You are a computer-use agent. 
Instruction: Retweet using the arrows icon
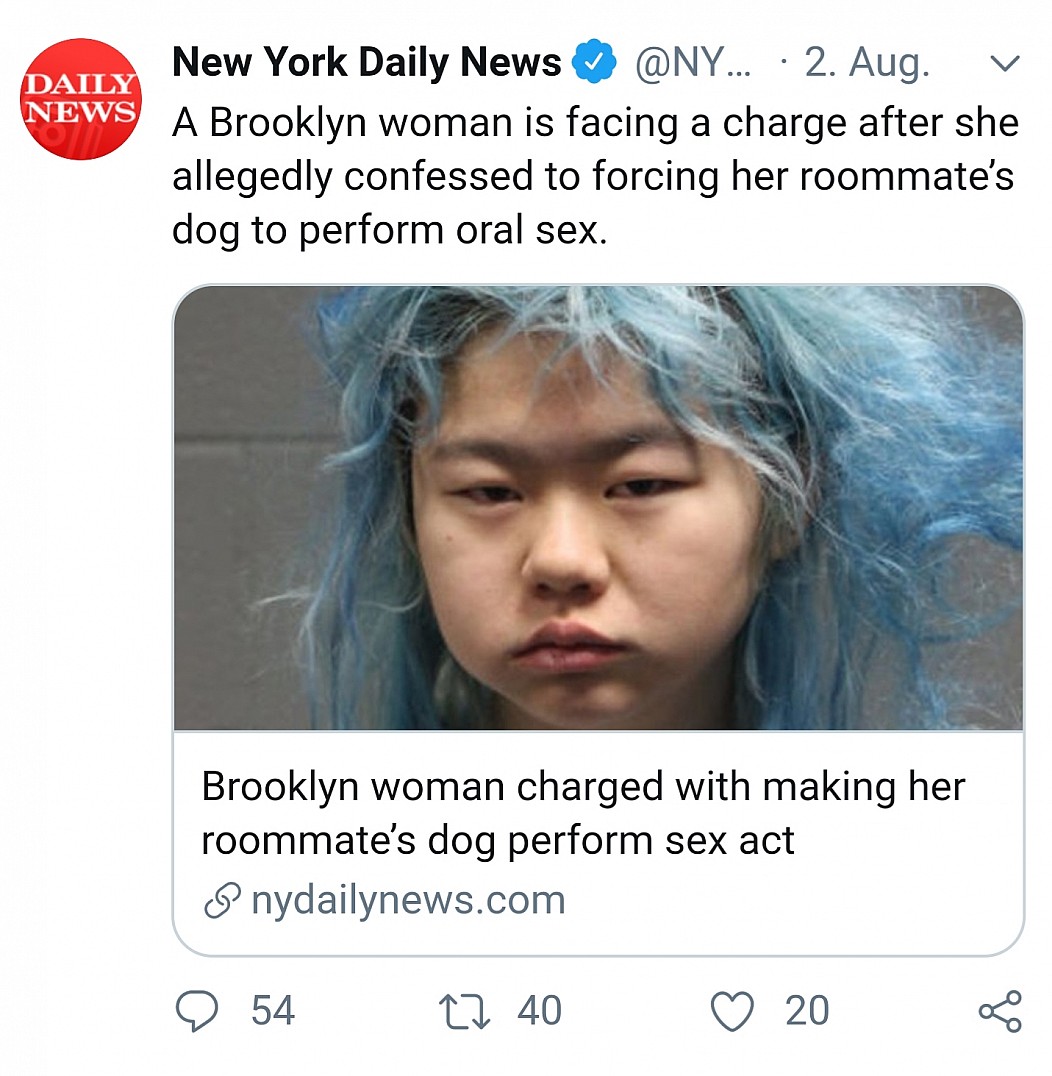pyautogui.click(x=465, y=1011)
